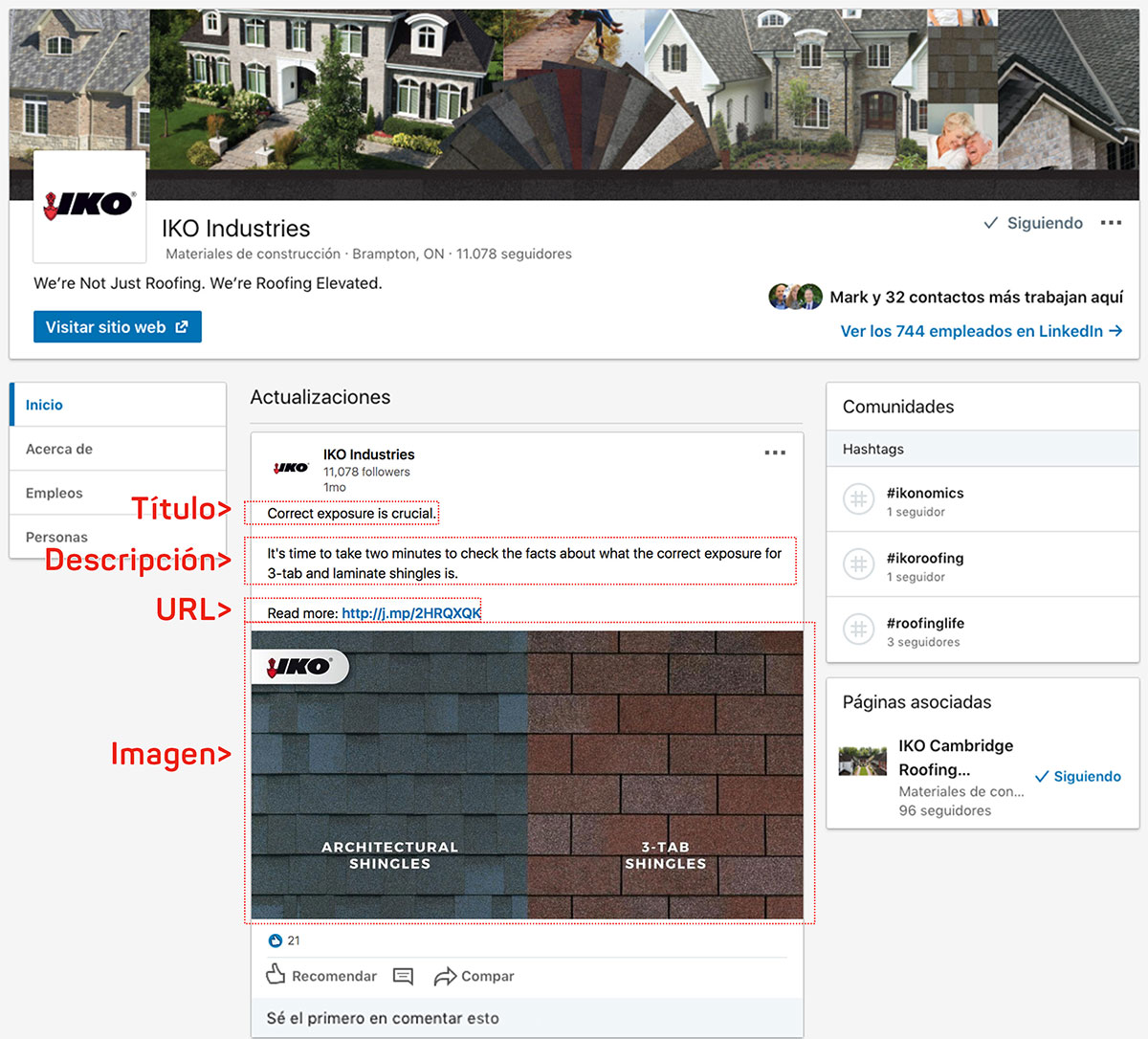Select the Recomendar thumbs-up icon
Screen dimensions: 1148x1039
276,975
